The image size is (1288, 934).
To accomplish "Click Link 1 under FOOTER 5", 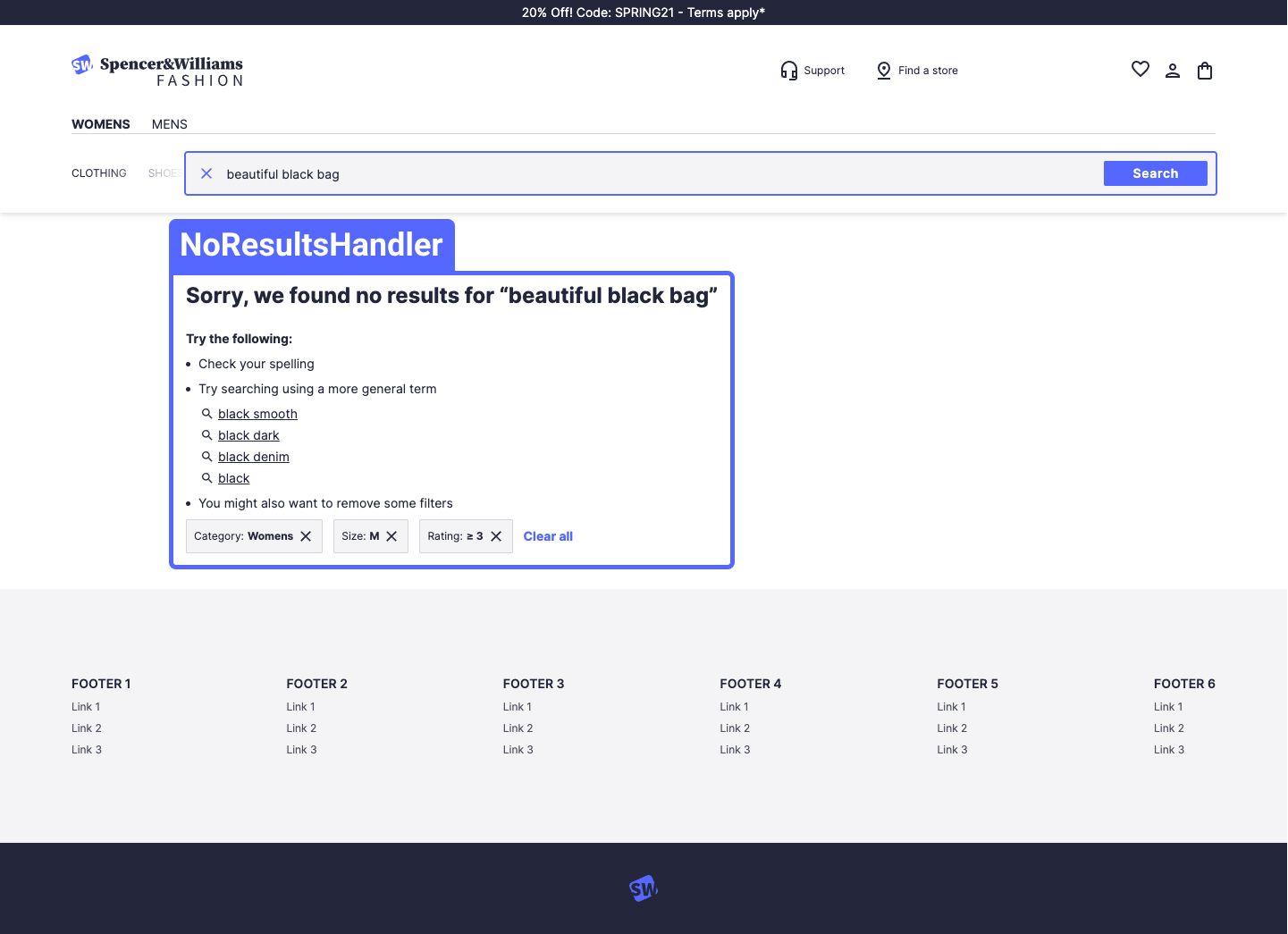I will tap(952, 707).
